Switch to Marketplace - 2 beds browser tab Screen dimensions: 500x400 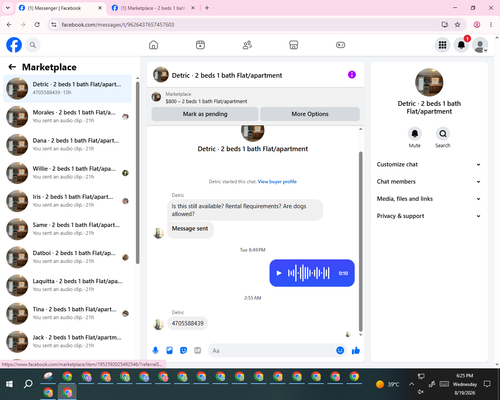pyautogui.click(x=153, y=8)
